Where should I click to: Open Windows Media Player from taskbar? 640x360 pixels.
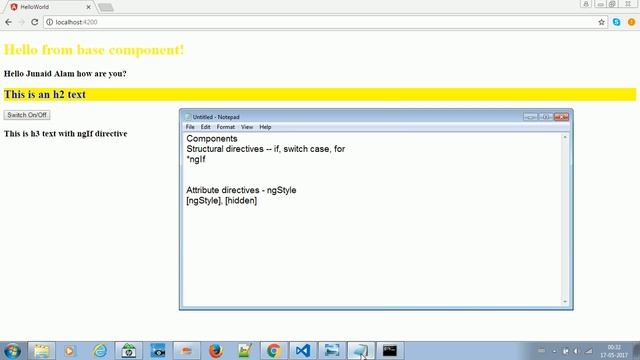[x=70, y=351]
